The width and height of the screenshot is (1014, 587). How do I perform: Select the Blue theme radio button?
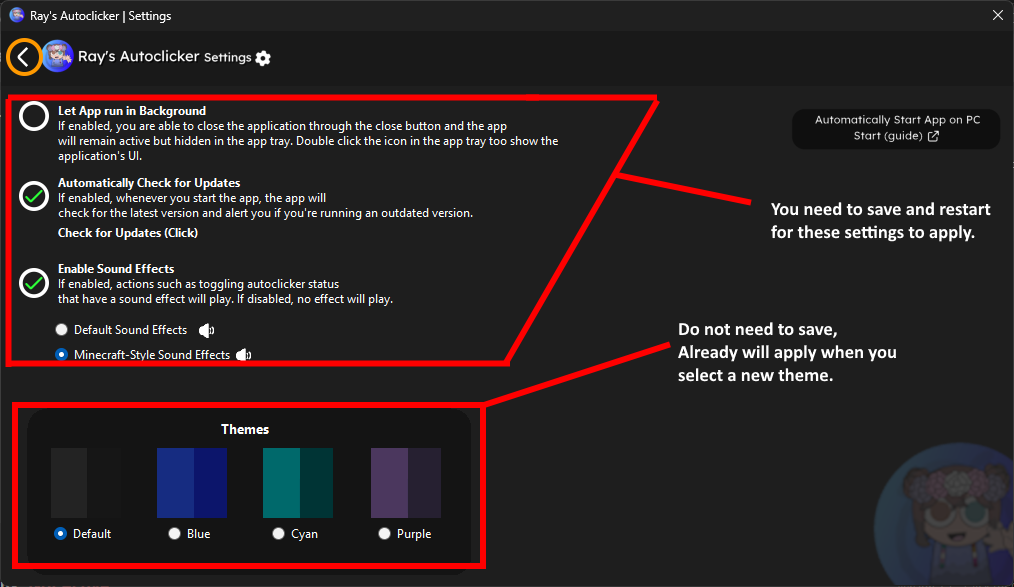(x=174, y=533)
